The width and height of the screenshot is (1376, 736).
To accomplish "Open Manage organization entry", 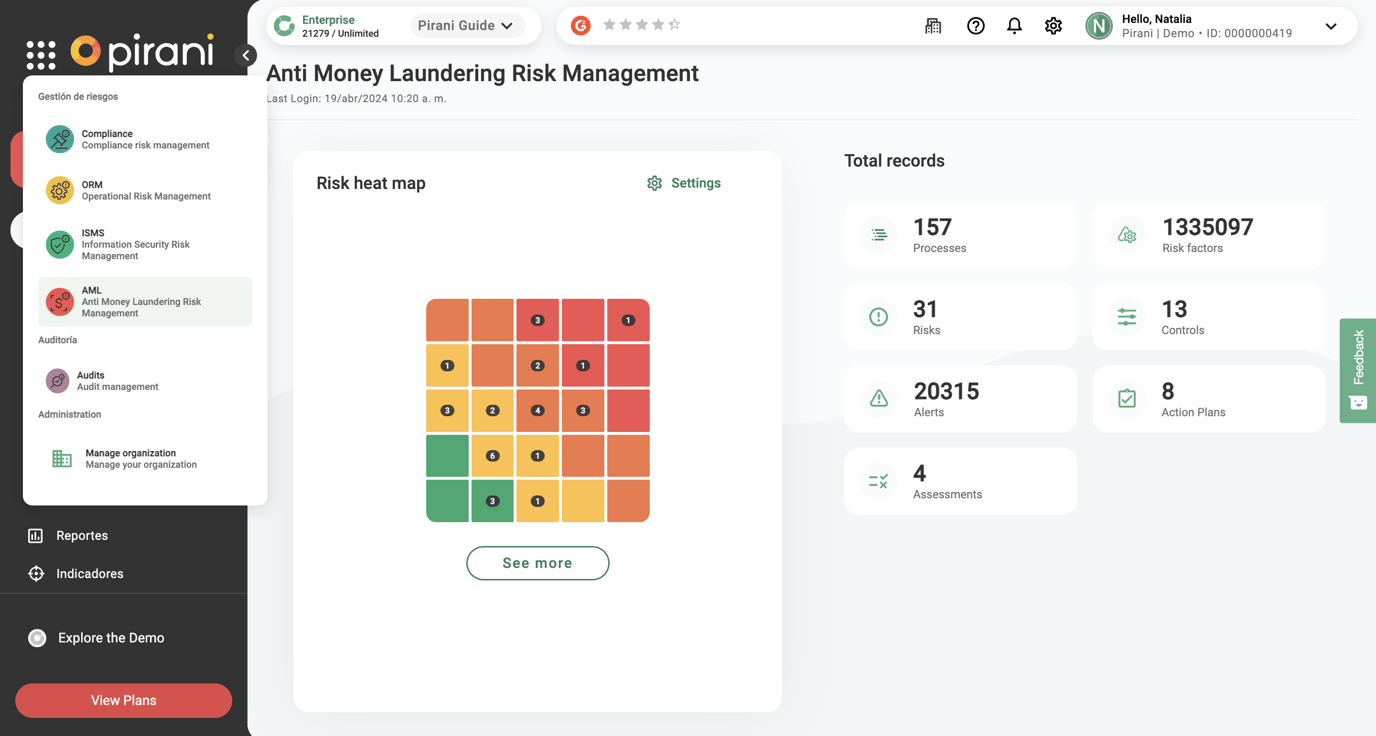I will tap(145, 458).
